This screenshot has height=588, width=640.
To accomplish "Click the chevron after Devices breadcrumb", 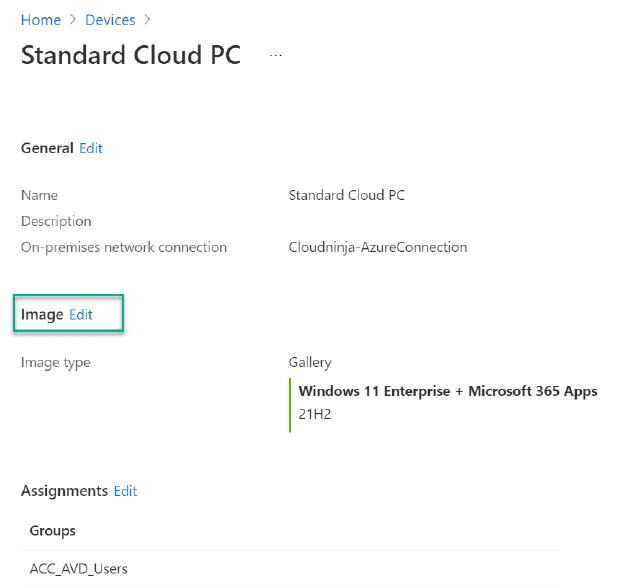I will tap(147, 20).
